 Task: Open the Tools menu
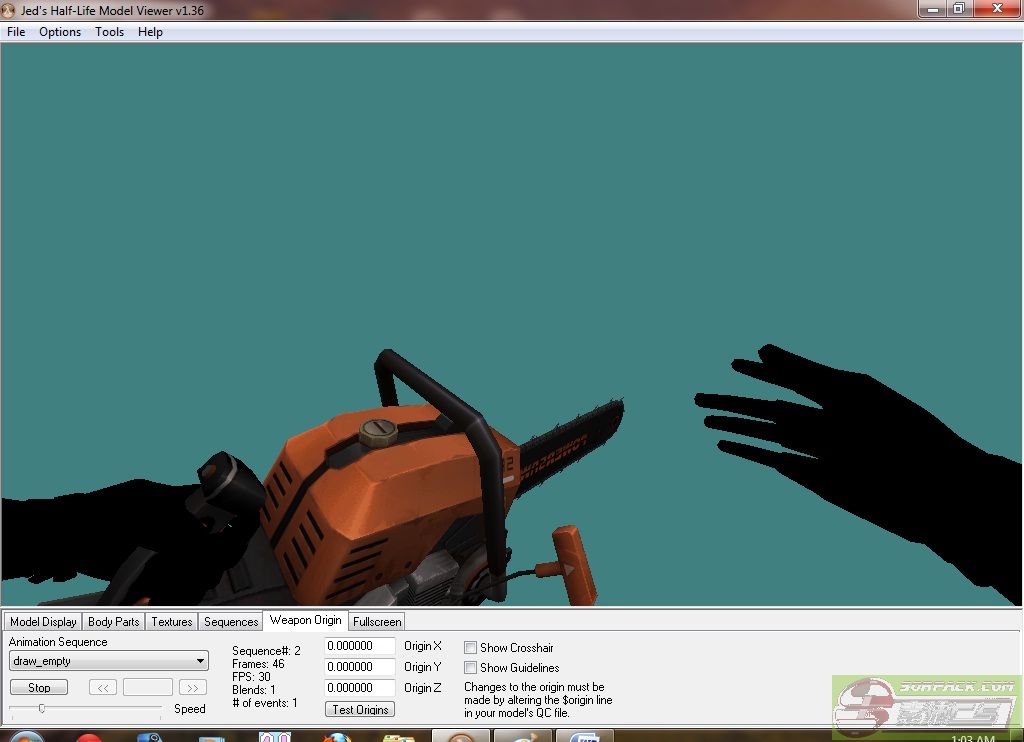109,32
